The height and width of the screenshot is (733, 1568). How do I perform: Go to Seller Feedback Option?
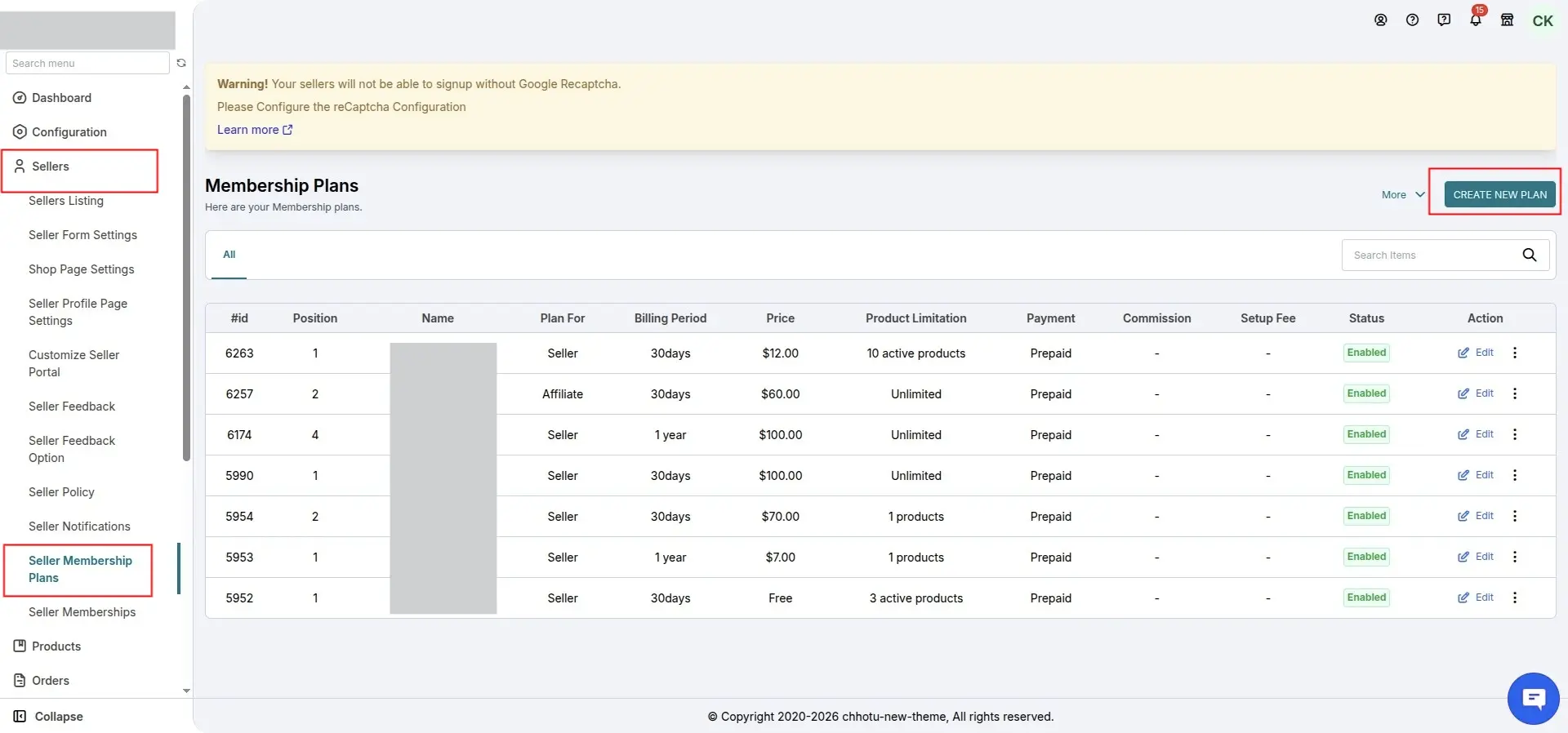pyautogui.click(x=72, y=449)
